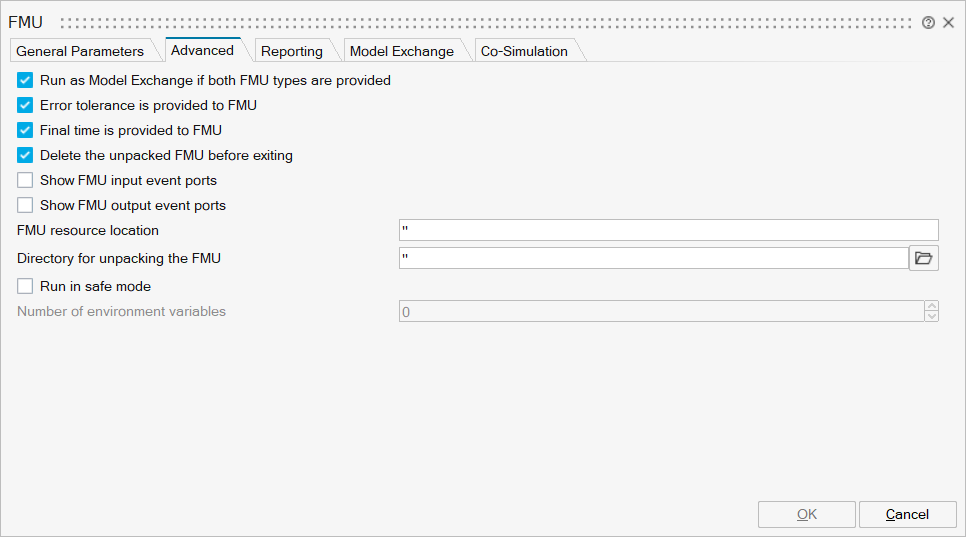Decrease number of environment variables spinner
Viewport: 966px width, 537px height.
pos(932,317)
